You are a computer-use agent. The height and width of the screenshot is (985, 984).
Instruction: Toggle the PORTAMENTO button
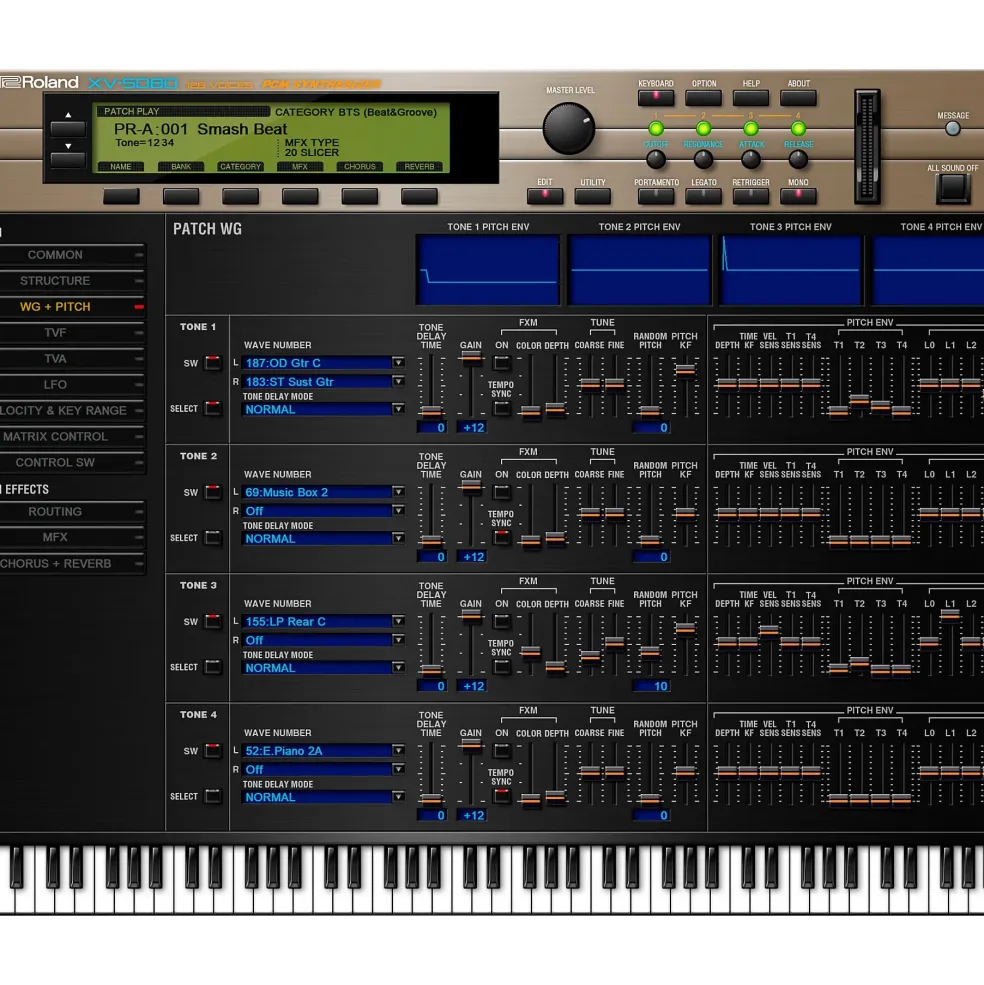(x=655, y=197)
